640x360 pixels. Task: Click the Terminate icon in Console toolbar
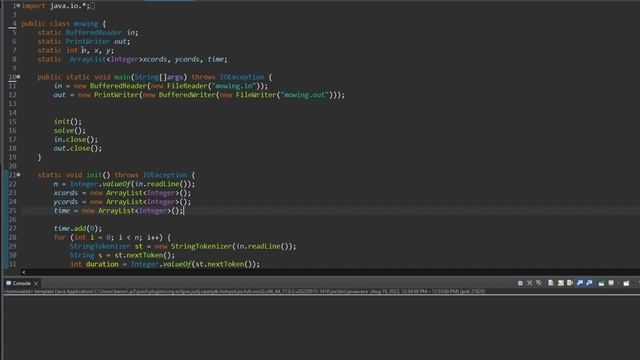[520, 283]
